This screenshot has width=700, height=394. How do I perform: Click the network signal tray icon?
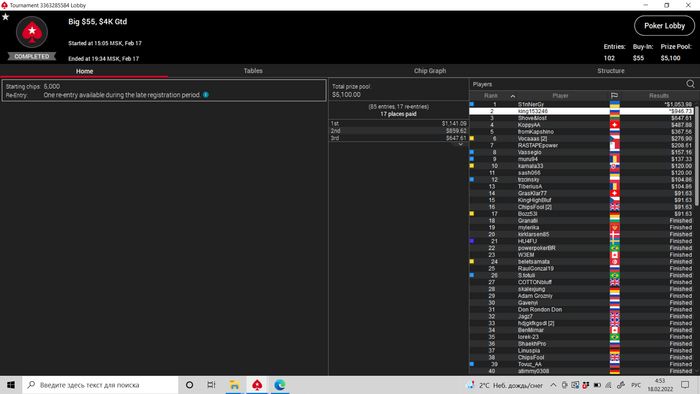(608, 385)
